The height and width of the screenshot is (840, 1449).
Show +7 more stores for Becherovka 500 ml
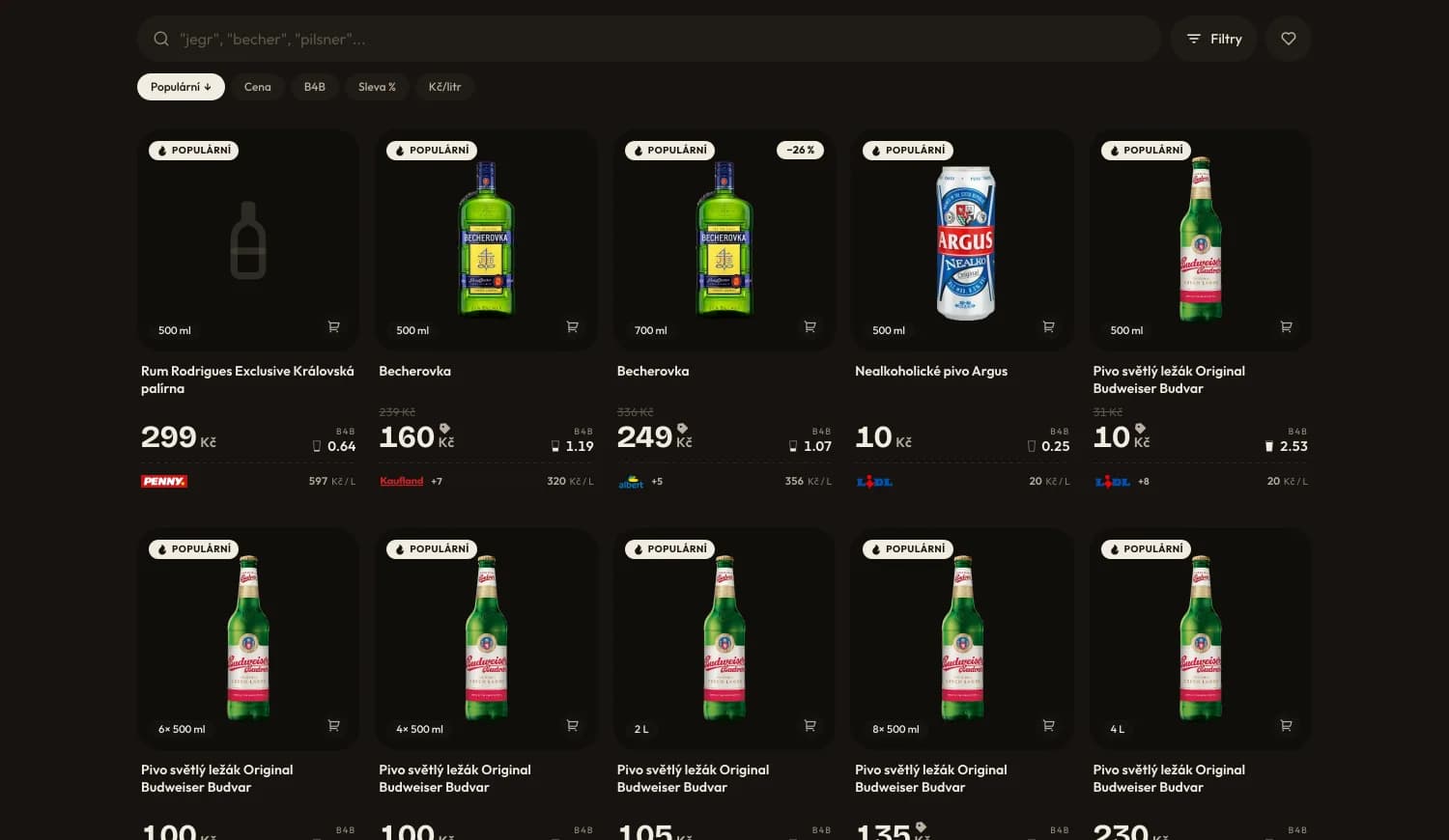[437, 481]
